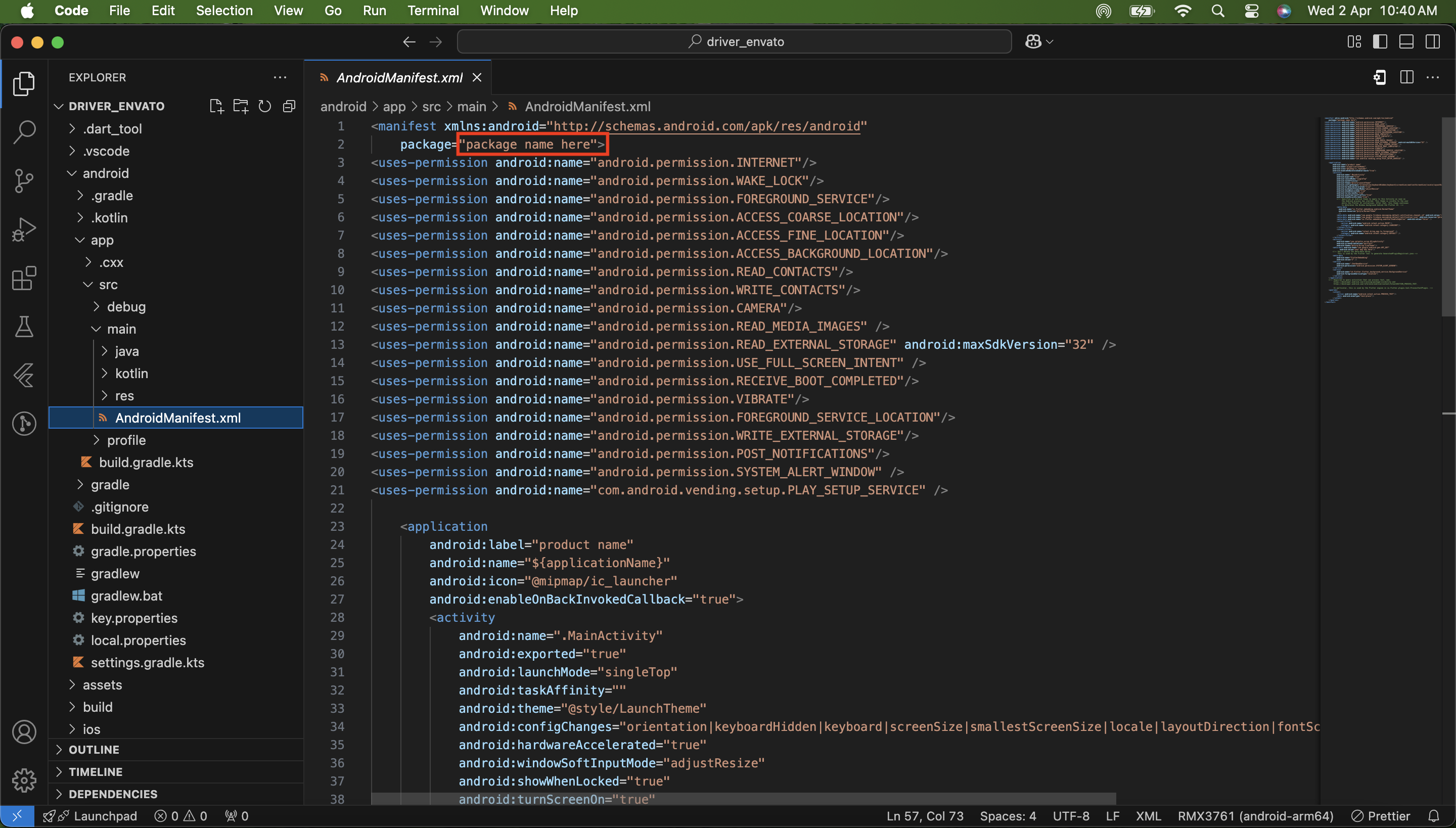Viewport: 1456px width, 828px height.
Task: Click RMX3761 device selector in status bar
Action: pyautogui.click(x=1255, y=816)
